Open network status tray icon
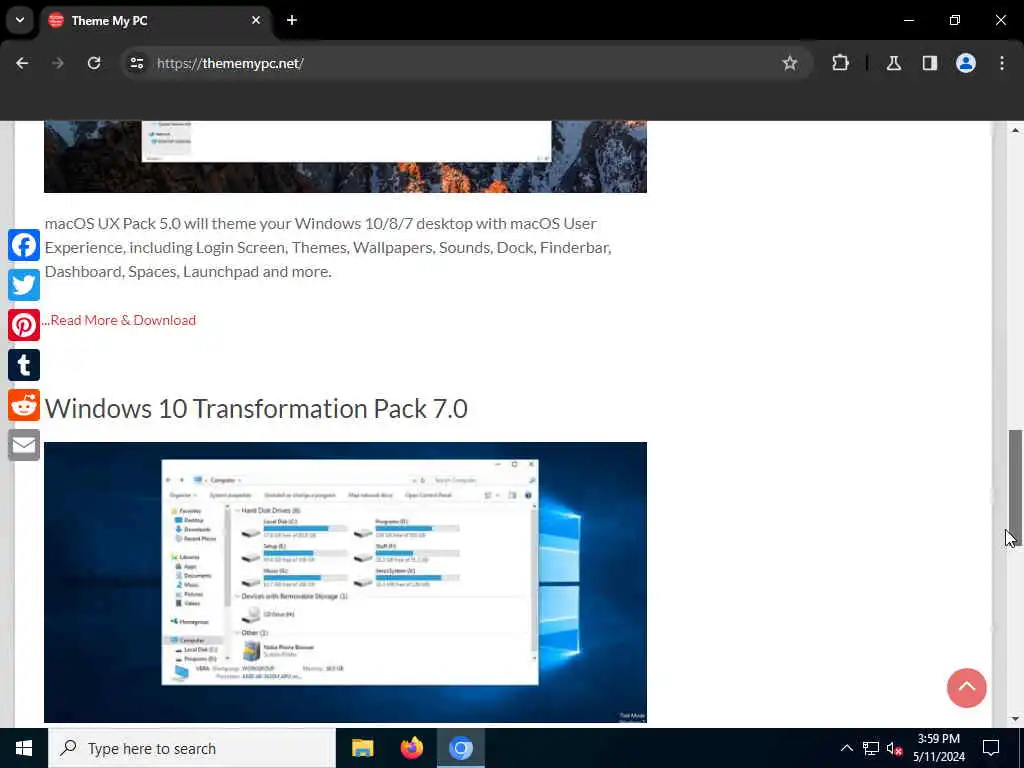This screenshot has height=768, width=1024. pos(871,748)
